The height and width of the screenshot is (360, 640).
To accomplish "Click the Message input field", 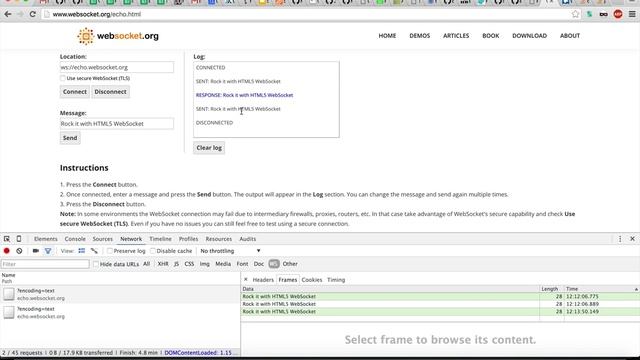I will 117,124.
